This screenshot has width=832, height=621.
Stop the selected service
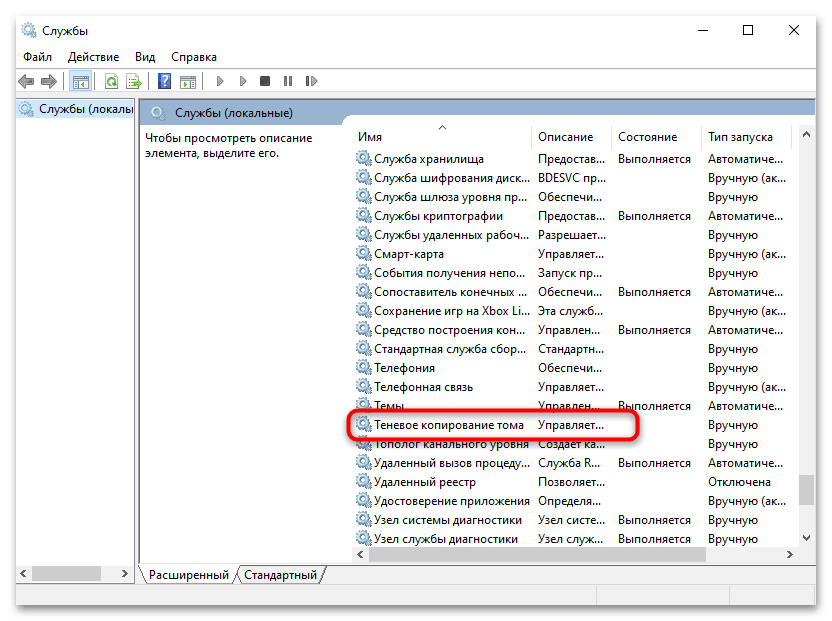(263, 81)
